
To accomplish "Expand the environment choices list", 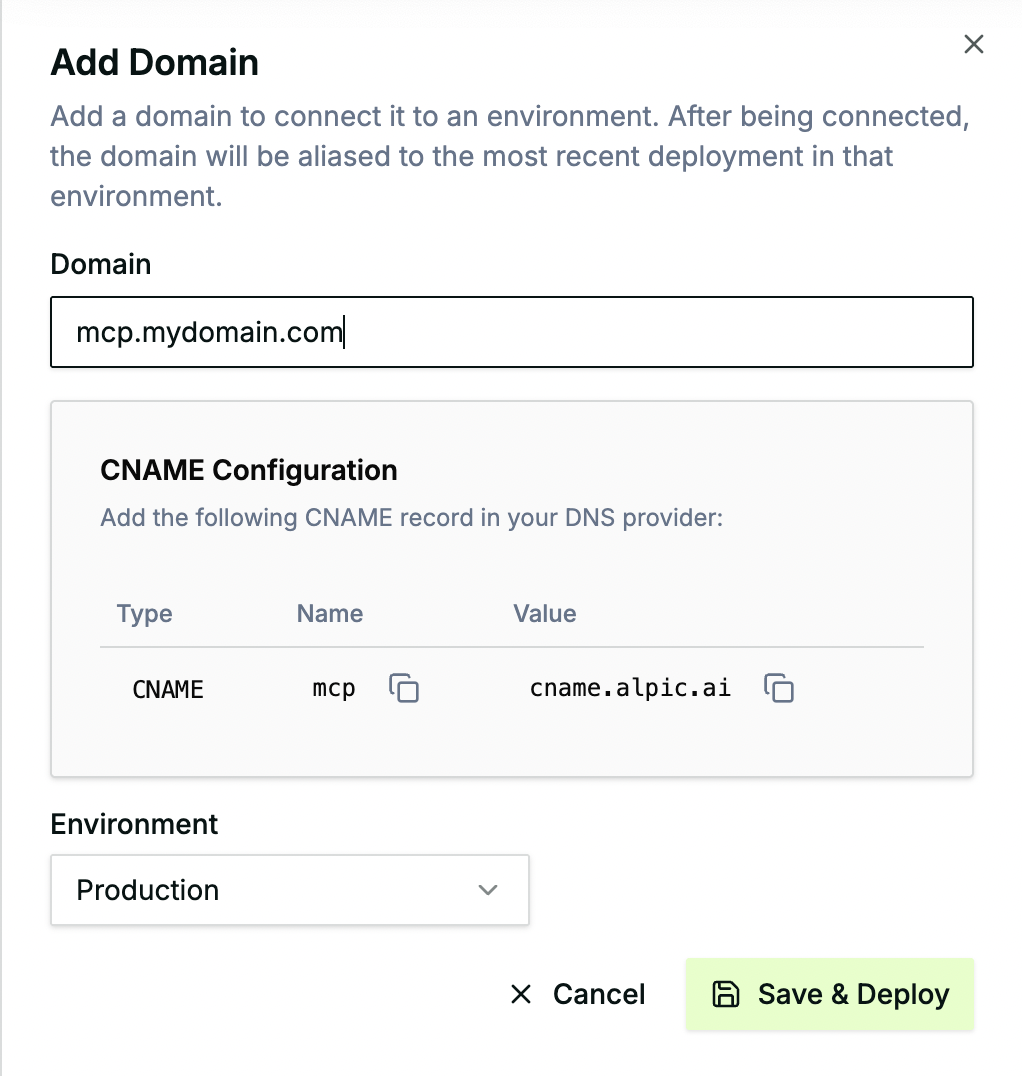I will click(289, 890).
